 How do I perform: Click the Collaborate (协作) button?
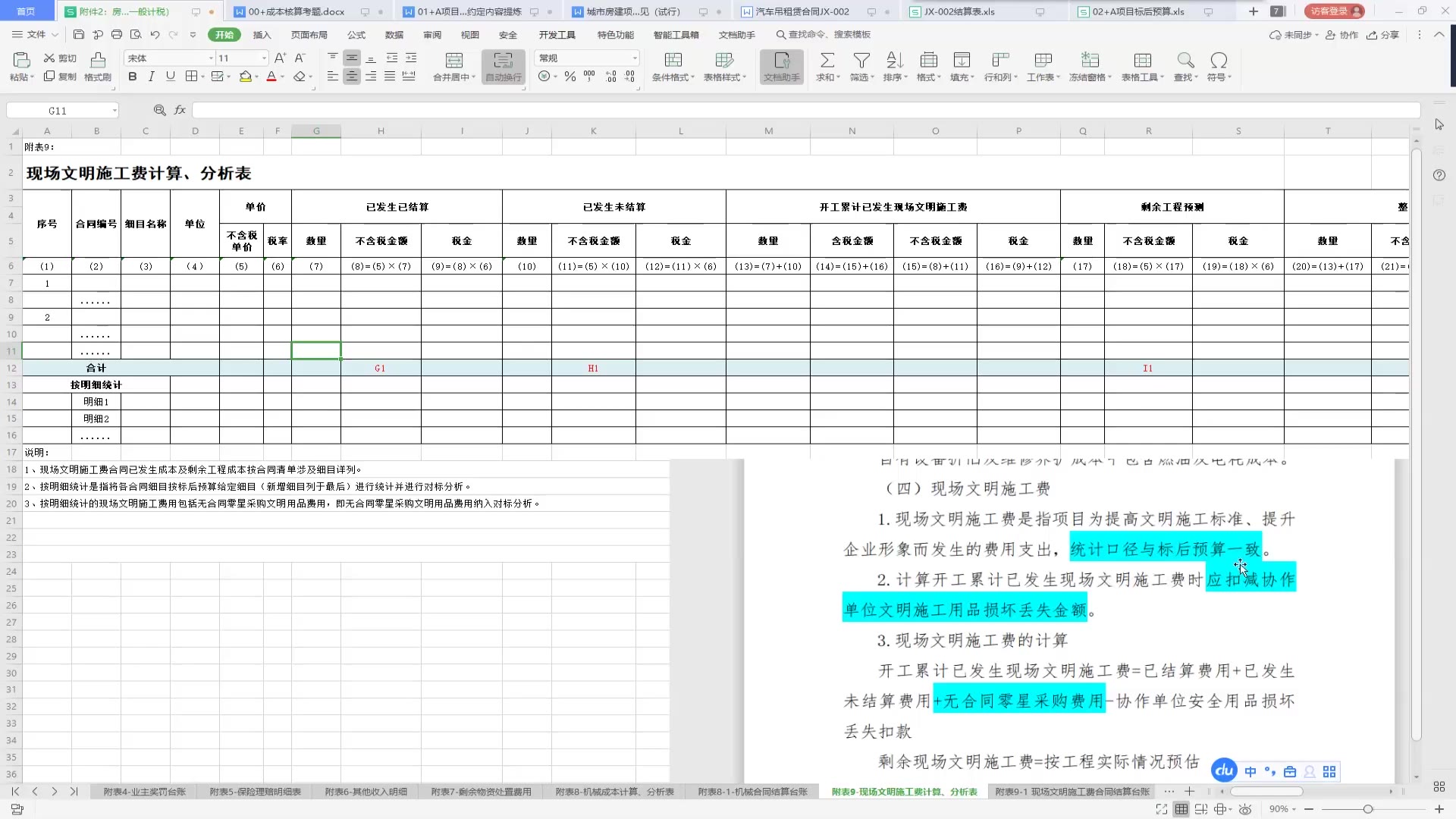click(1341, 35)
